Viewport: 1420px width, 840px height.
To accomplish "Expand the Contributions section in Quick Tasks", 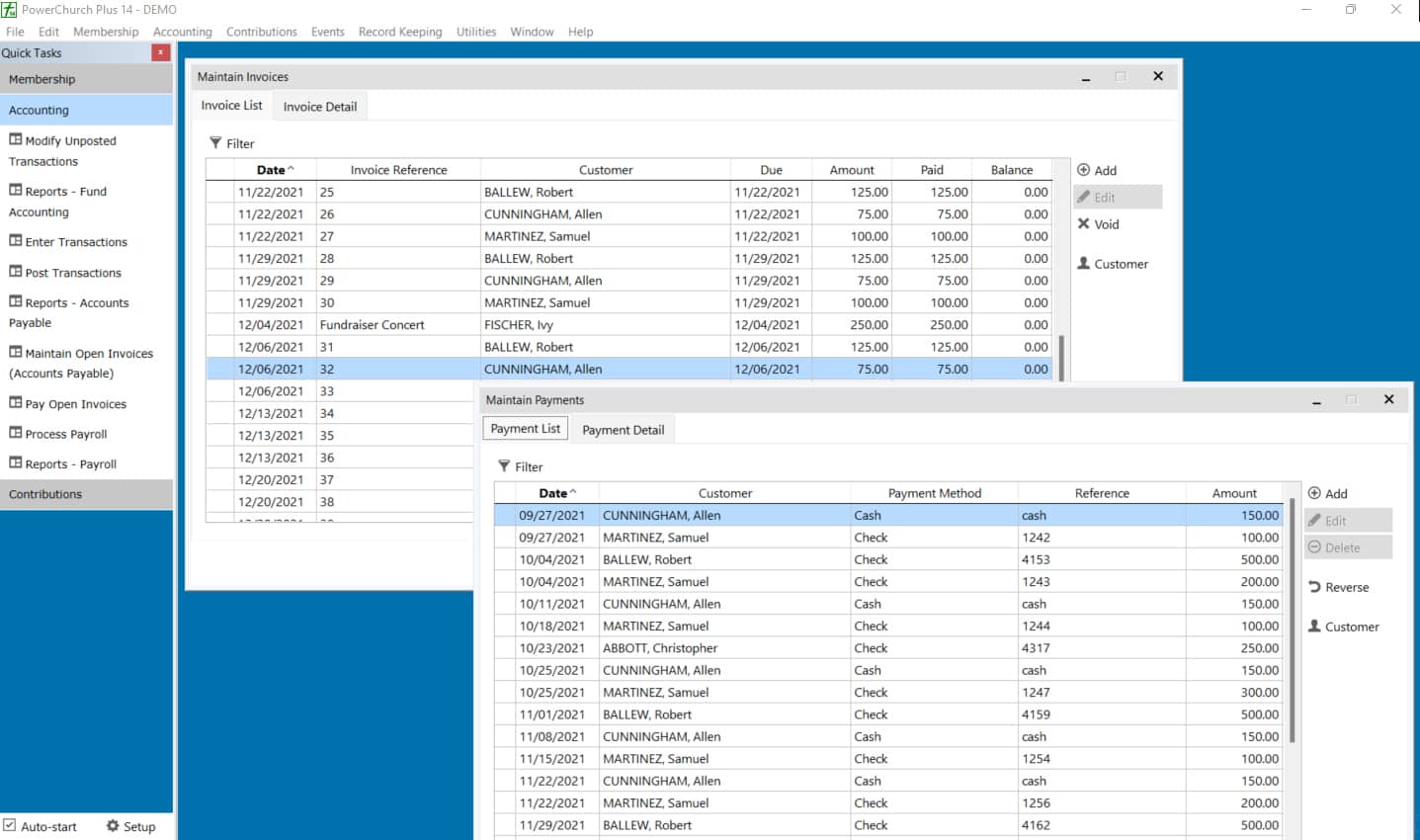I will pos(86,494).
